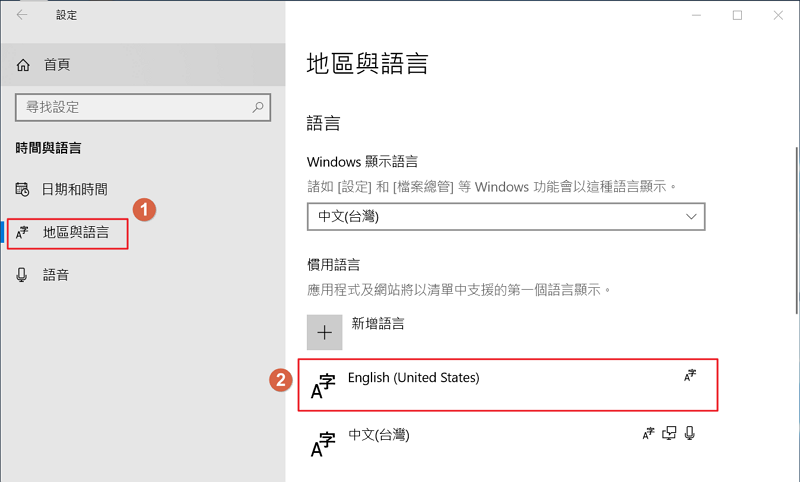Select the English (United States) language entry
800x482 pixels.
(414, 378)
